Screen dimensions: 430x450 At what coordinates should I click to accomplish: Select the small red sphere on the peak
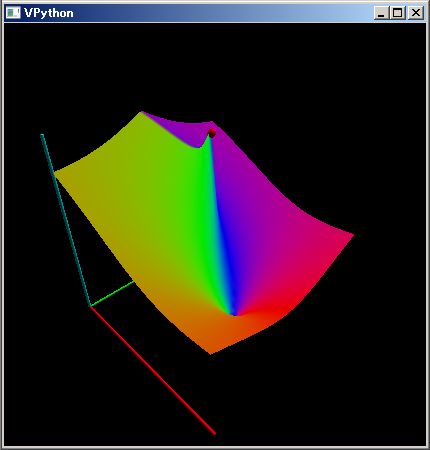coord(212,133)
